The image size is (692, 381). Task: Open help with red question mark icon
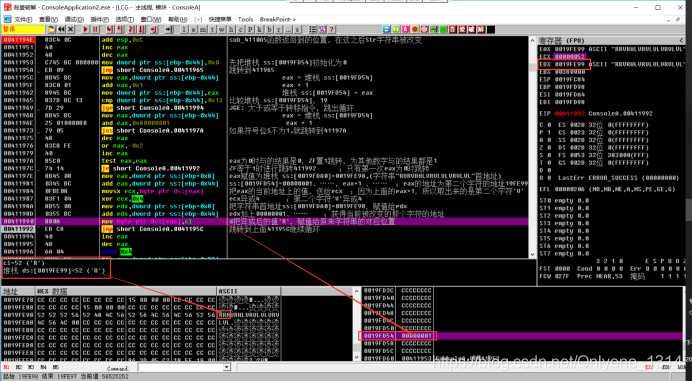click(331, 30)
